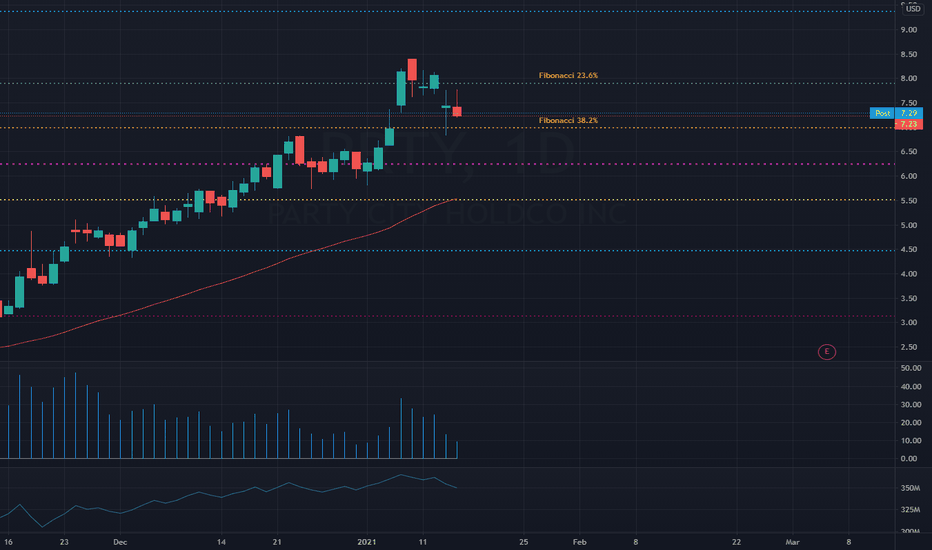932x550 pixels.
Task: Click the 0.00 volume axis label
Action: tap(908, 459)
